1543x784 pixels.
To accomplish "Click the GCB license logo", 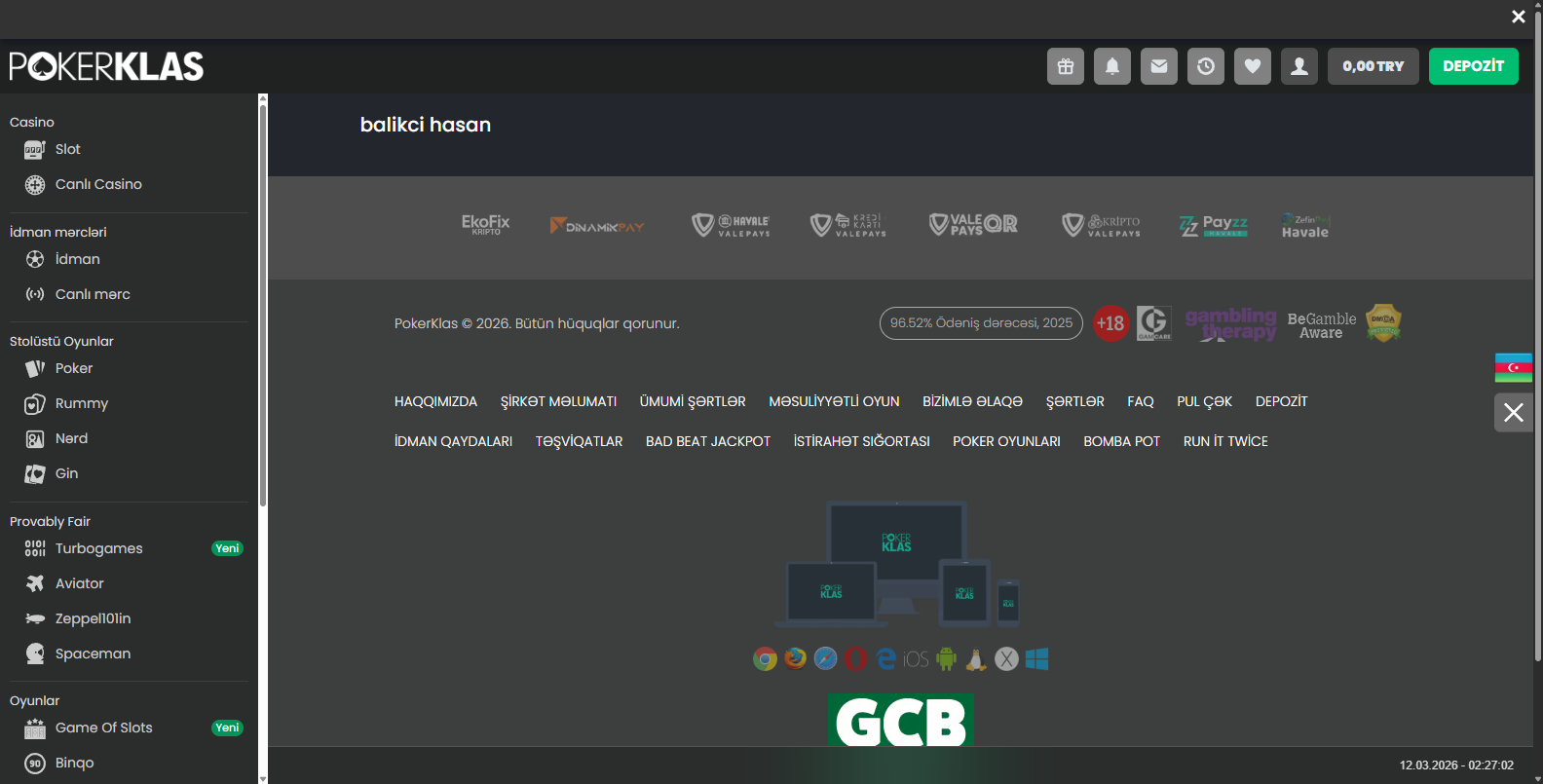I will tap(900, 721).
